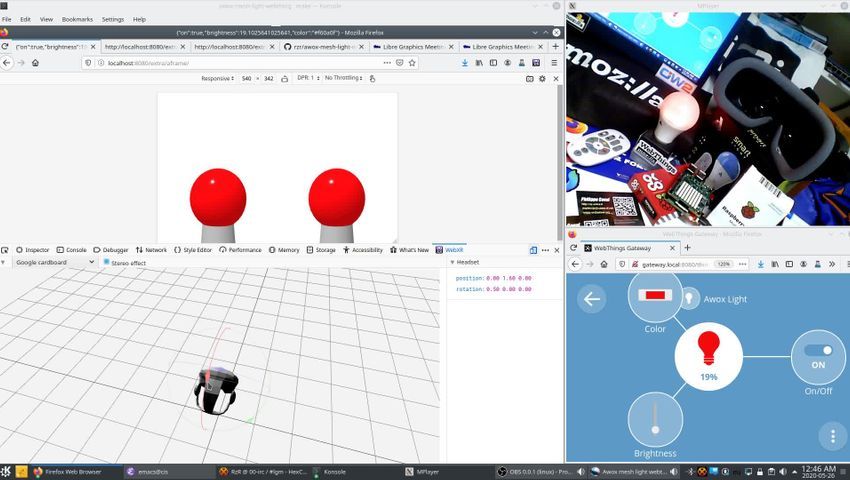Screen dimensions: 850x480
Task: Click the Awox Light bulb icon
Action: [x=690, y=298]
